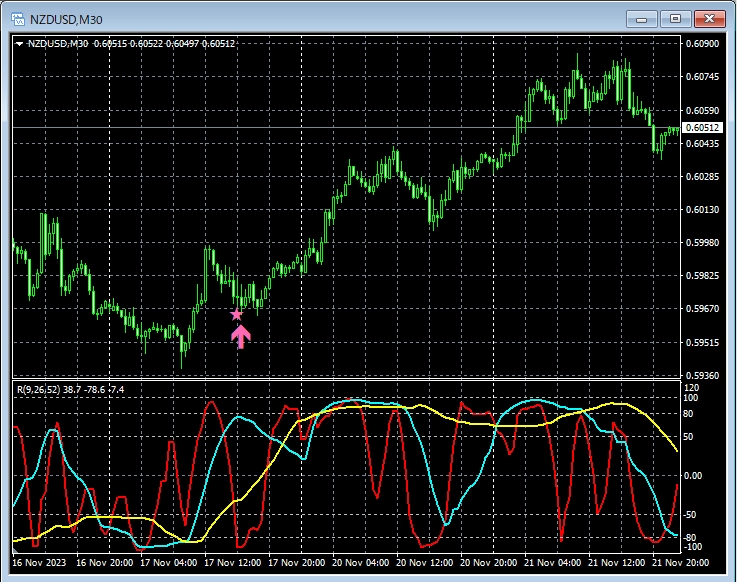Click the NZDUSD,M30 window title text
The height and width of the screenshot is (582, 738).
pyautogui.click(x=66, y=18)
